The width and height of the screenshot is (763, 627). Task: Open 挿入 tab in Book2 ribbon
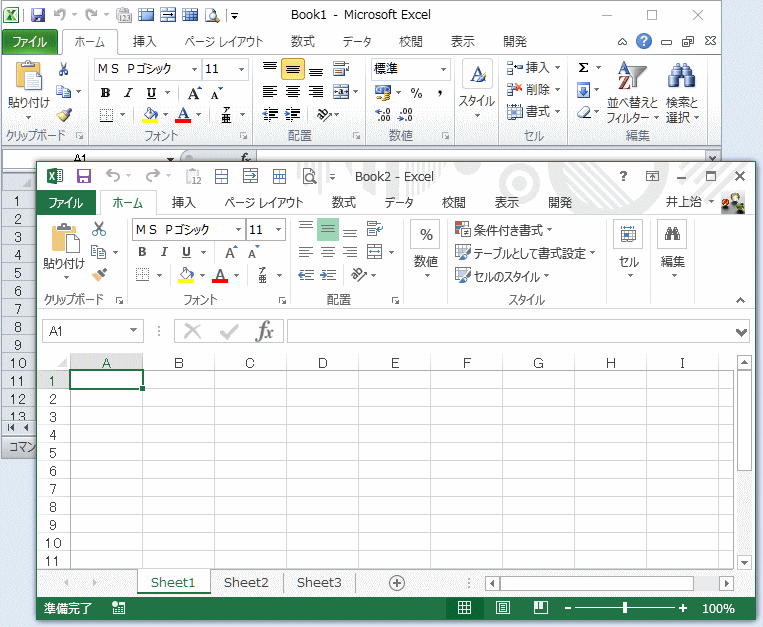click(183, 202)
